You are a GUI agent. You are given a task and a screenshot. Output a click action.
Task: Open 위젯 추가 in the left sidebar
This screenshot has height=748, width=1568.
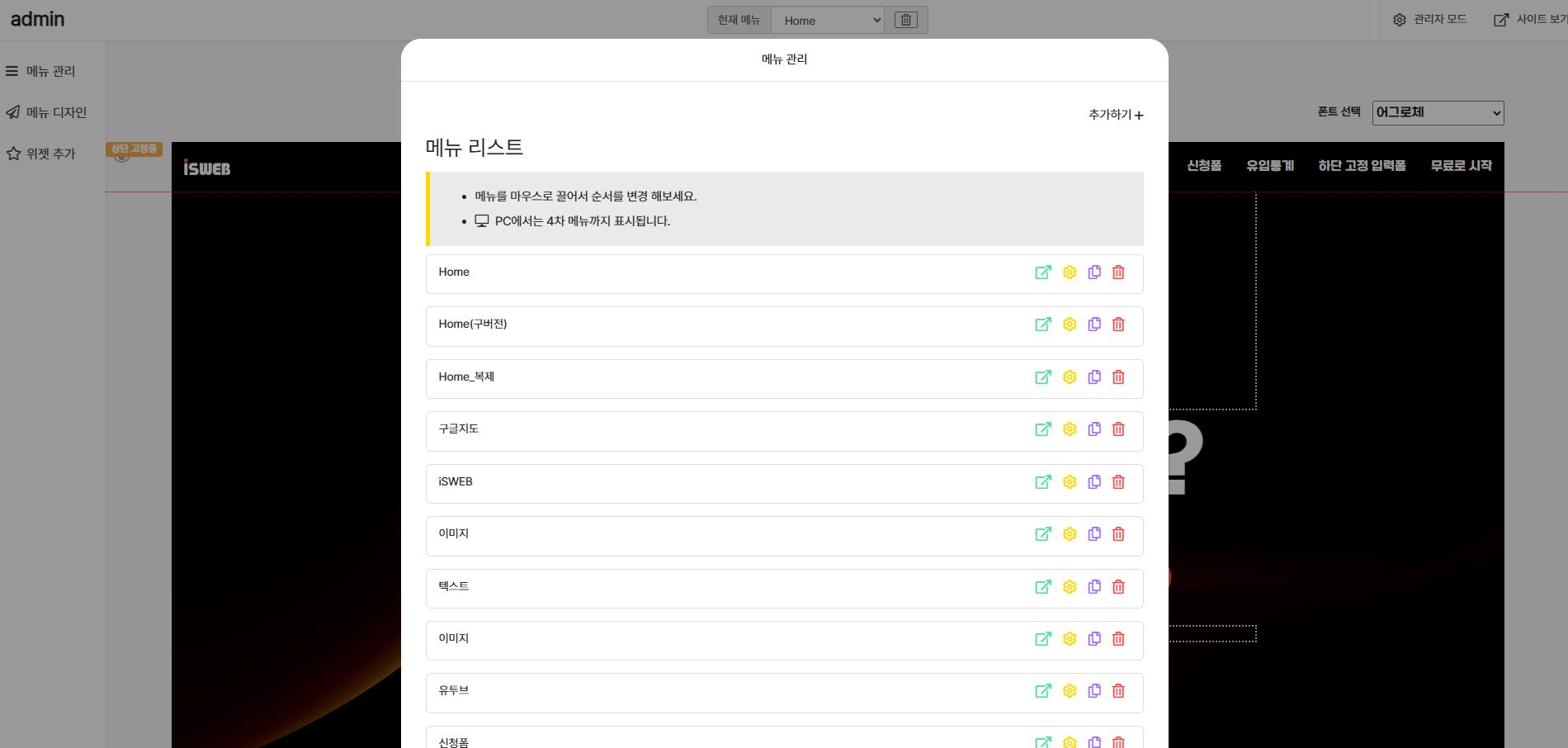pos(40,154)
